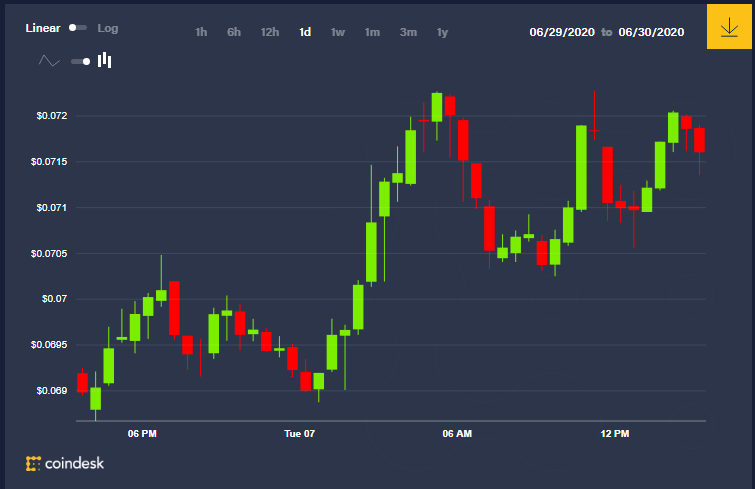Open the CoinDesk logo link
The image size is (755, 489).
65,463
